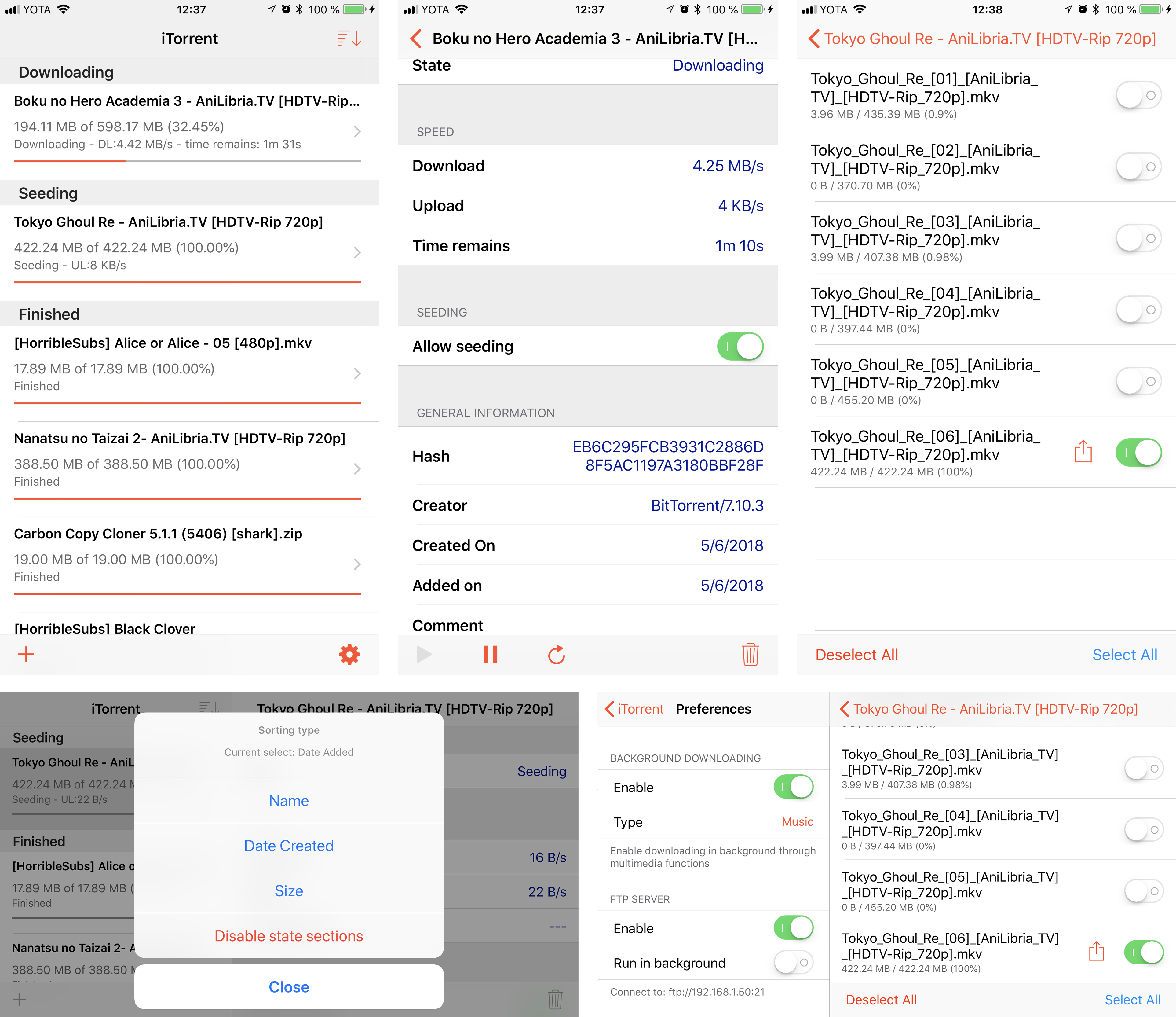
Task: Share Tokyo_Ghoul_Re_[06] file in upper file list
Action: coord(1083,451)
